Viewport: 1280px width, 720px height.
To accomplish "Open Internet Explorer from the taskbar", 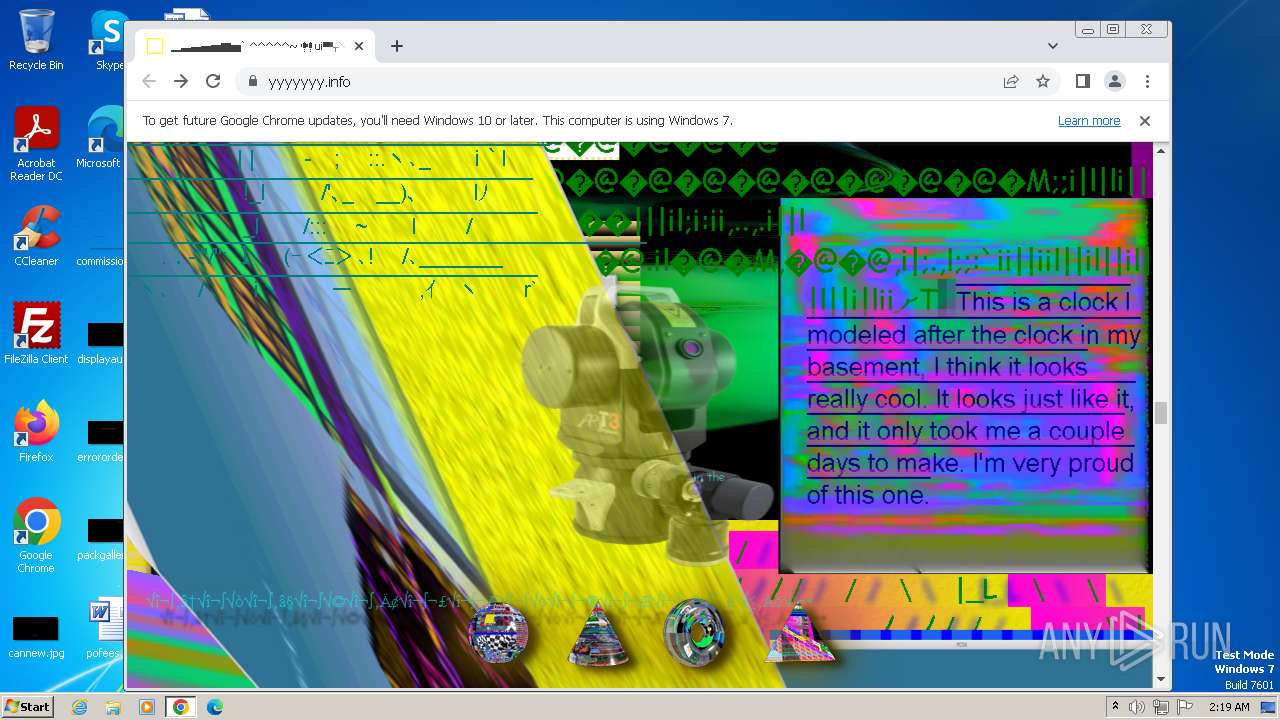I will click(80, 707).
